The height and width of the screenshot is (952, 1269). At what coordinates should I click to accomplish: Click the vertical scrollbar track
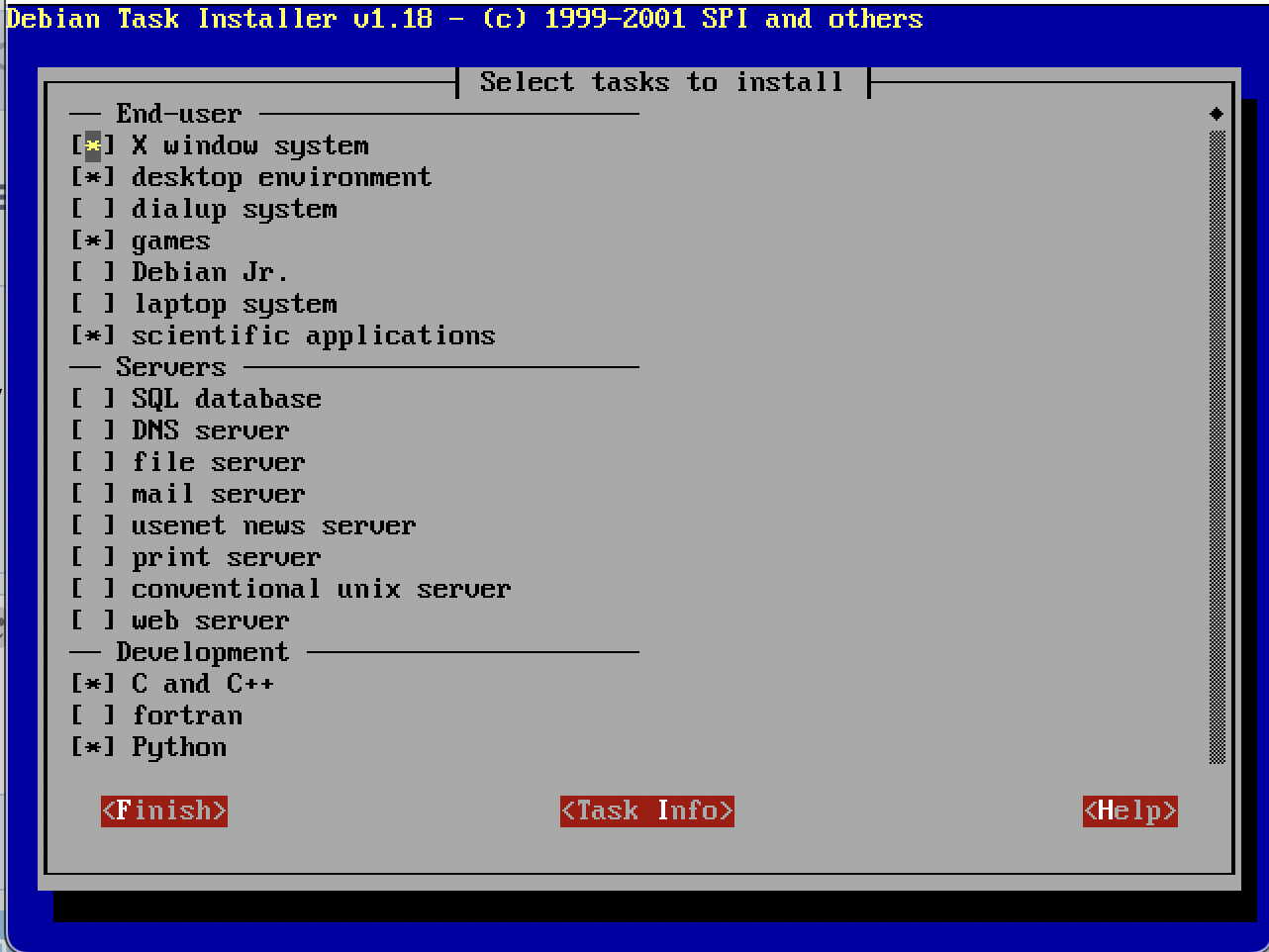pos(1217,445)
